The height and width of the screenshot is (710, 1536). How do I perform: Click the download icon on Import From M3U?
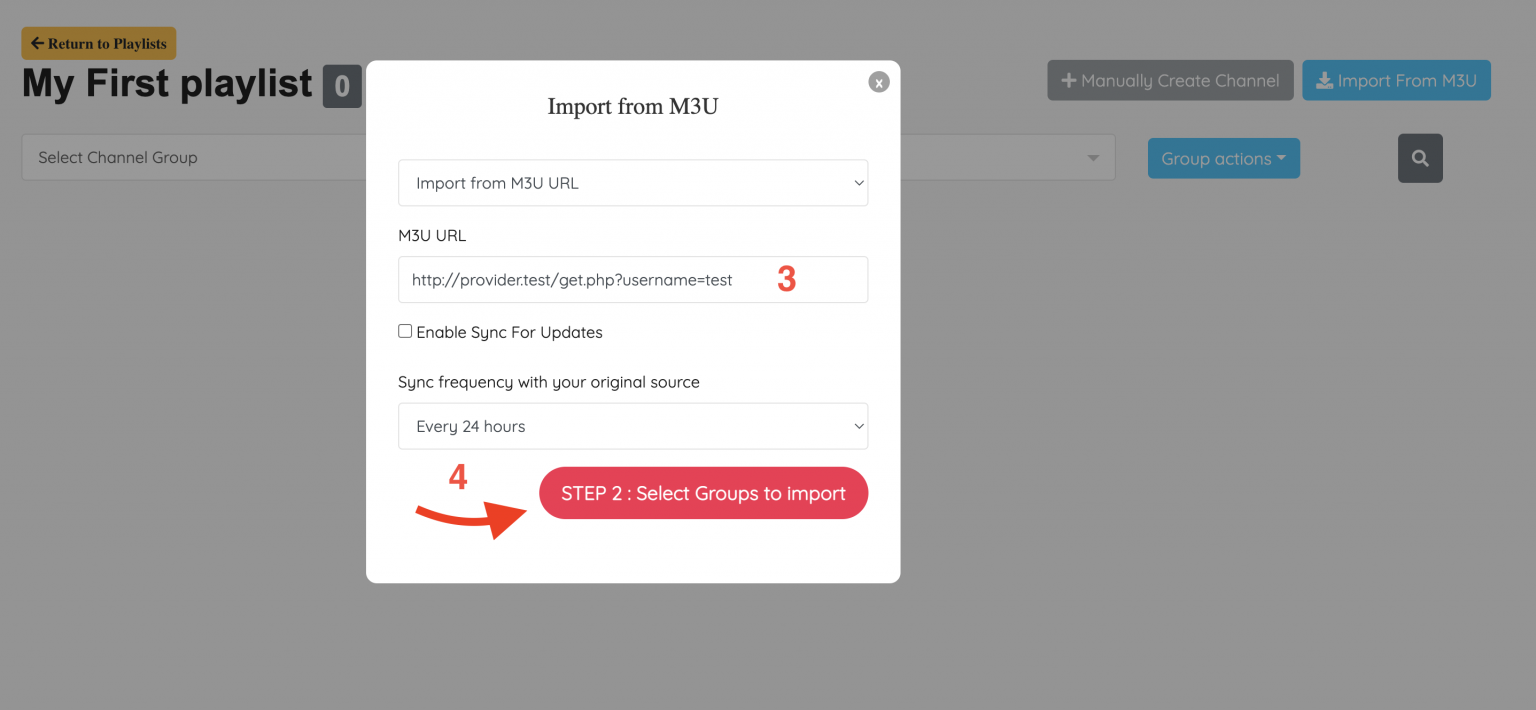click(x=1324, y=80)
